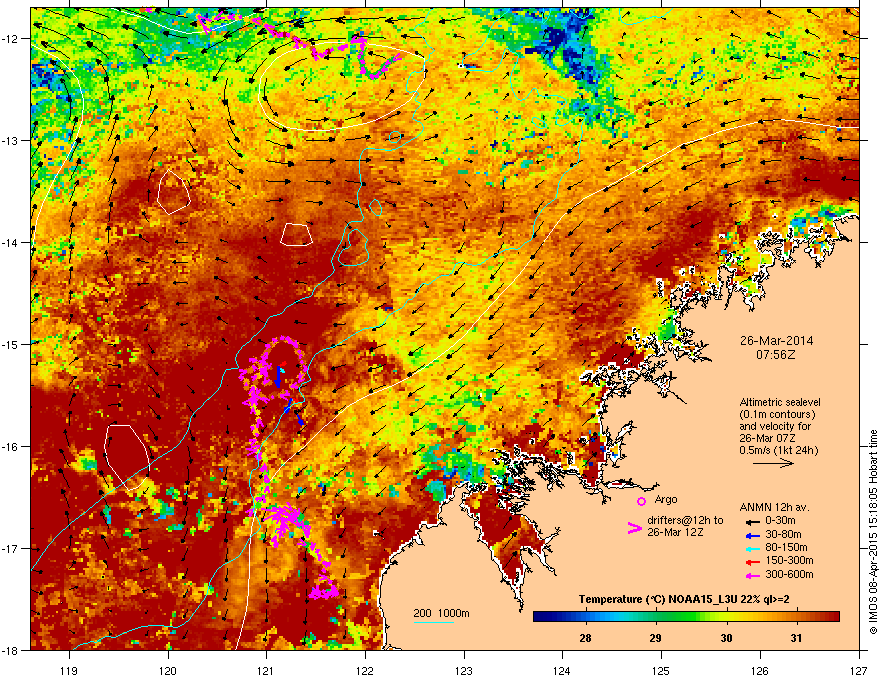
Task: Click the Altimetric sealevel label
Action: click(x=780, y=402)
